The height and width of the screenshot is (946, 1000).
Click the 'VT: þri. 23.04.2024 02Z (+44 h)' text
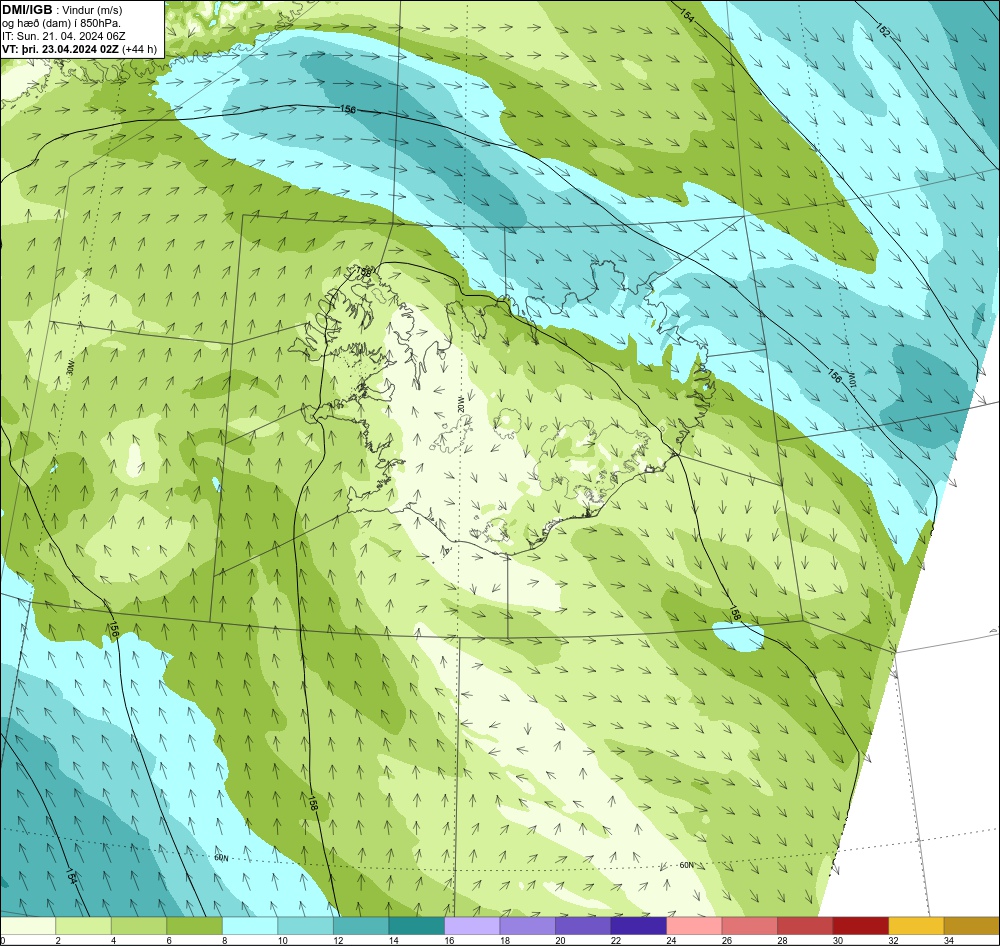[80, 48]
